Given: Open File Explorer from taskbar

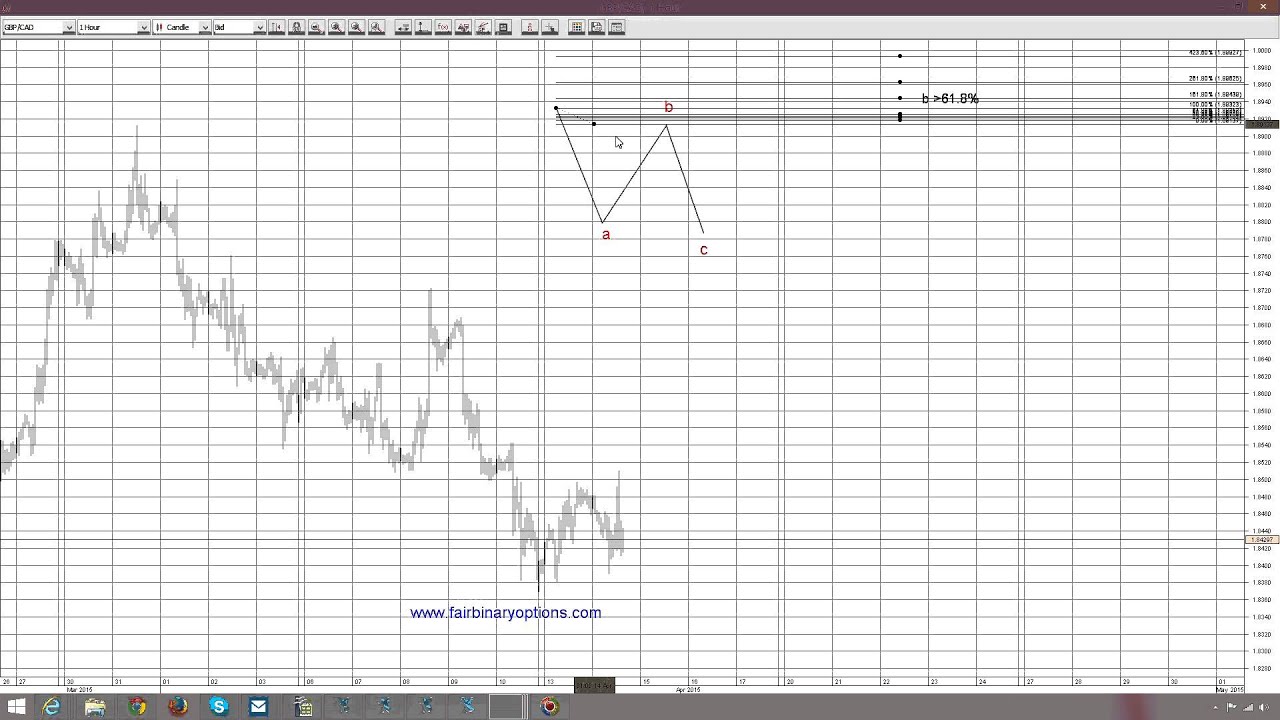Looking at the screenshot, I should pyautogui.click(x=95, y=707).
